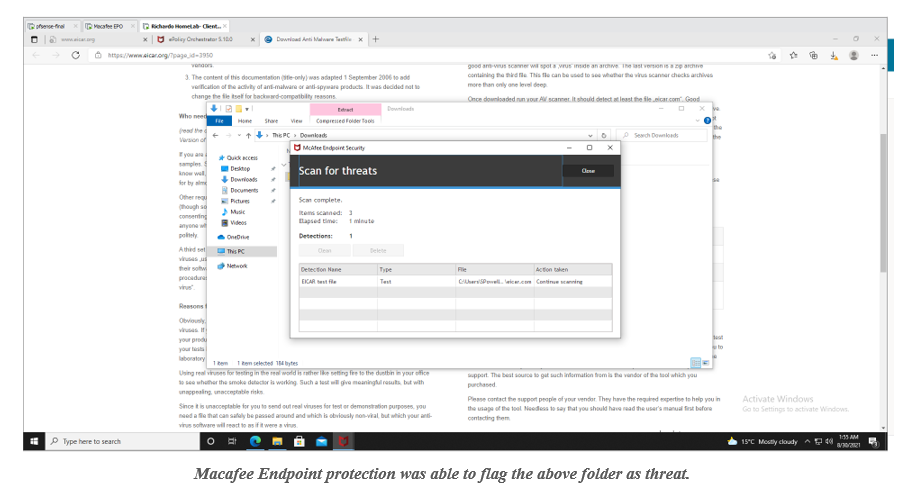Open Edge Favorites star icon
The width and height of the screenshot is (903, 490).
point(794,55)
